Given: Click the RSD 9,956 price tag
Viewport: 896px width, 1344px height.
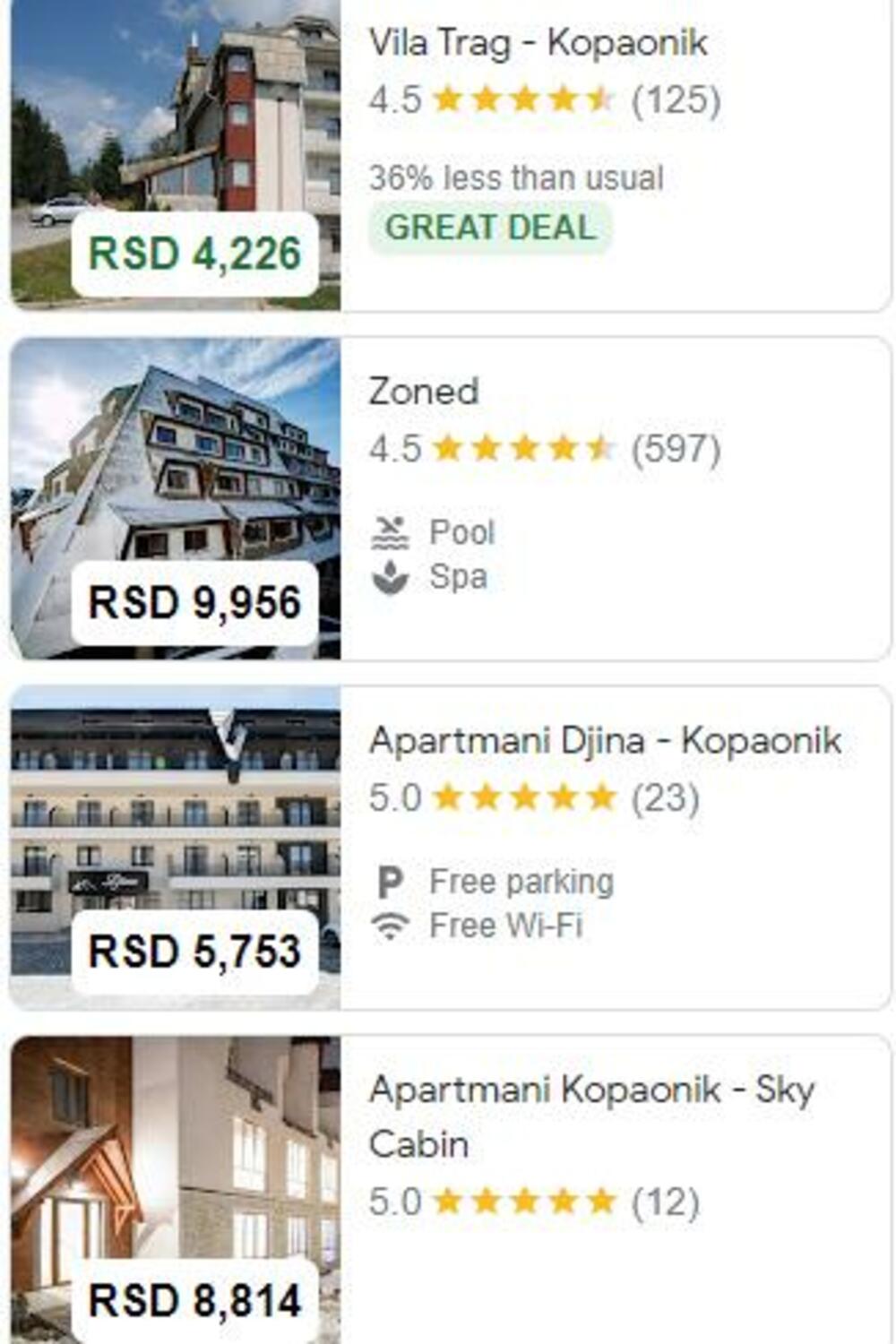Looking at the screenshot, I should click(194, 602).
